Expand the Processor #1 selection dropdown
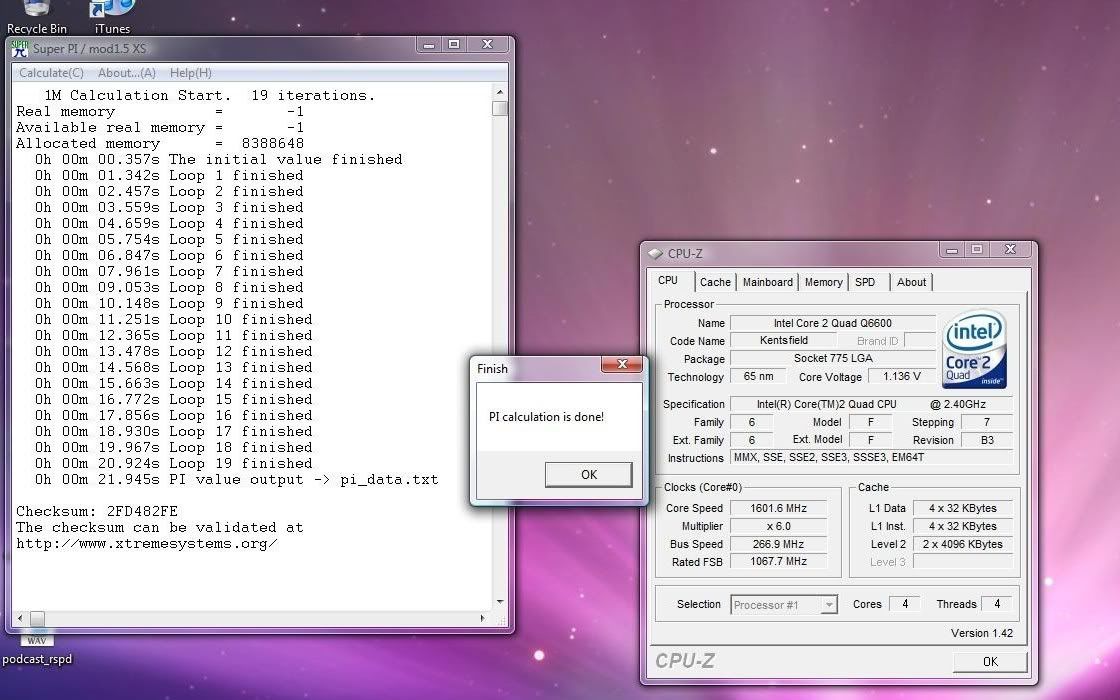The height and width of the screenshot is (700, 1120). click(829, 605)
